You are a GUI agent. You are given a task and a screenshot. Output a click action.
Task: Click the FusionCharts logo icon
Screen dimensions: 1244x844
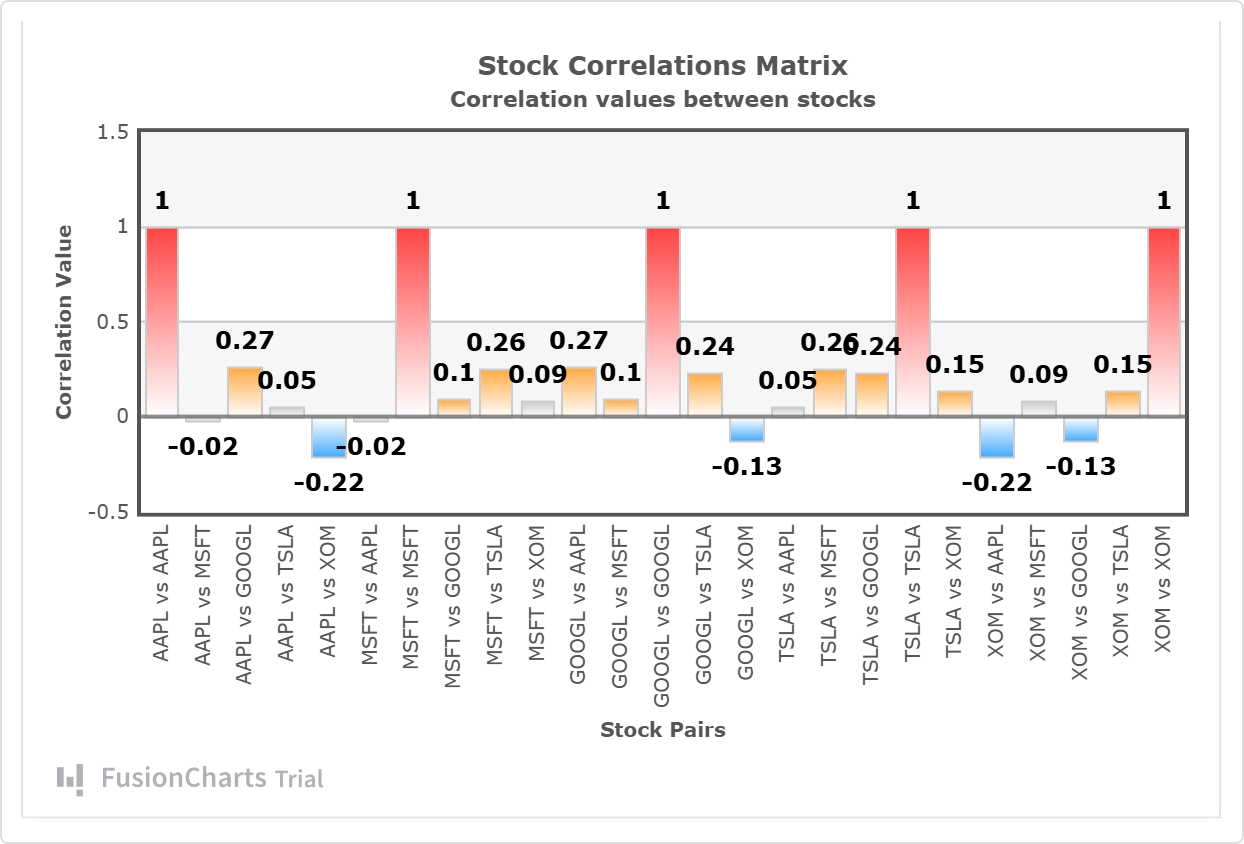70,779
